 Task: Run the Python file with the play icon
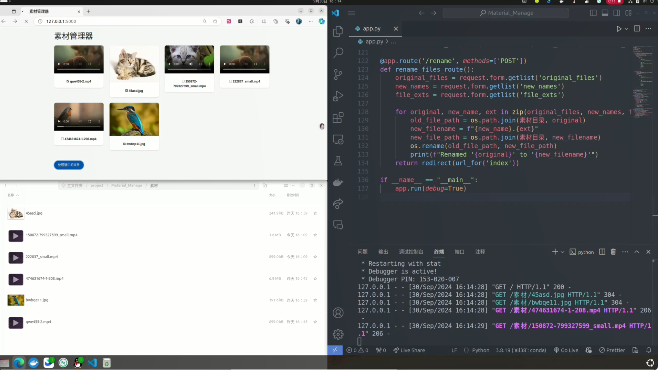pyautogui.click(x=619, y=29)
